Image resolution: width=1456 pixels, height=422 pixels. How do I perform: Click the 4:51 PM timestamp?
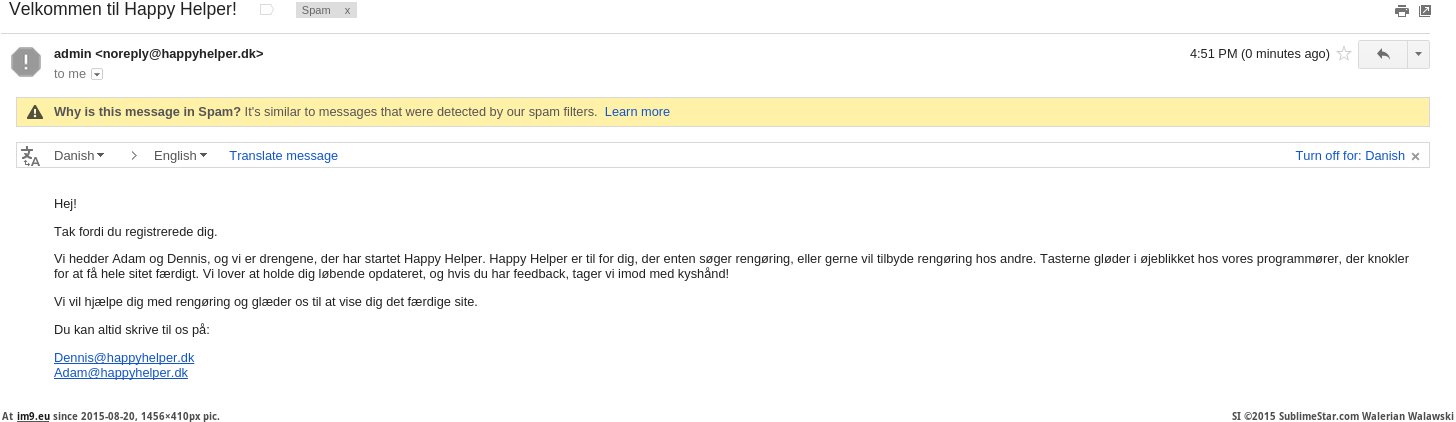1259,54
